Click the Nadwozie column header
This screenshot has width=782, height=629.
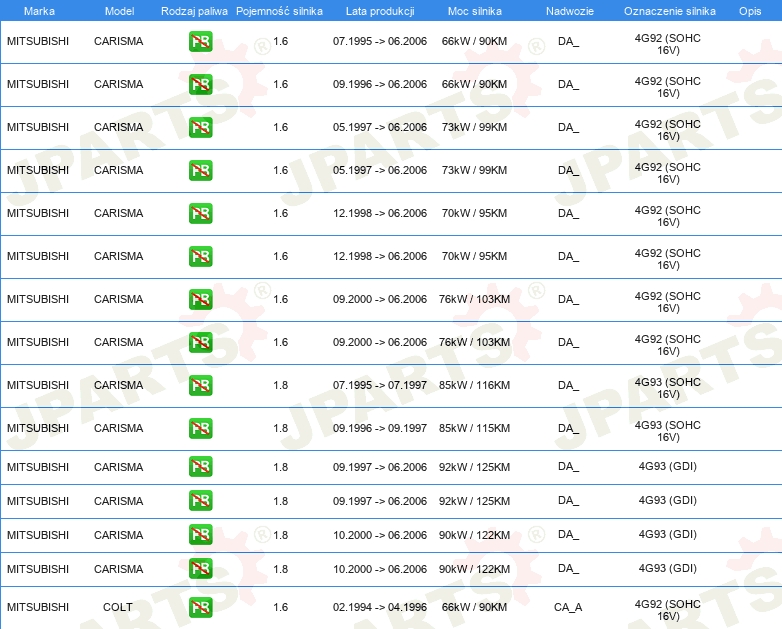pyautogui.click(x=570, y=11)
